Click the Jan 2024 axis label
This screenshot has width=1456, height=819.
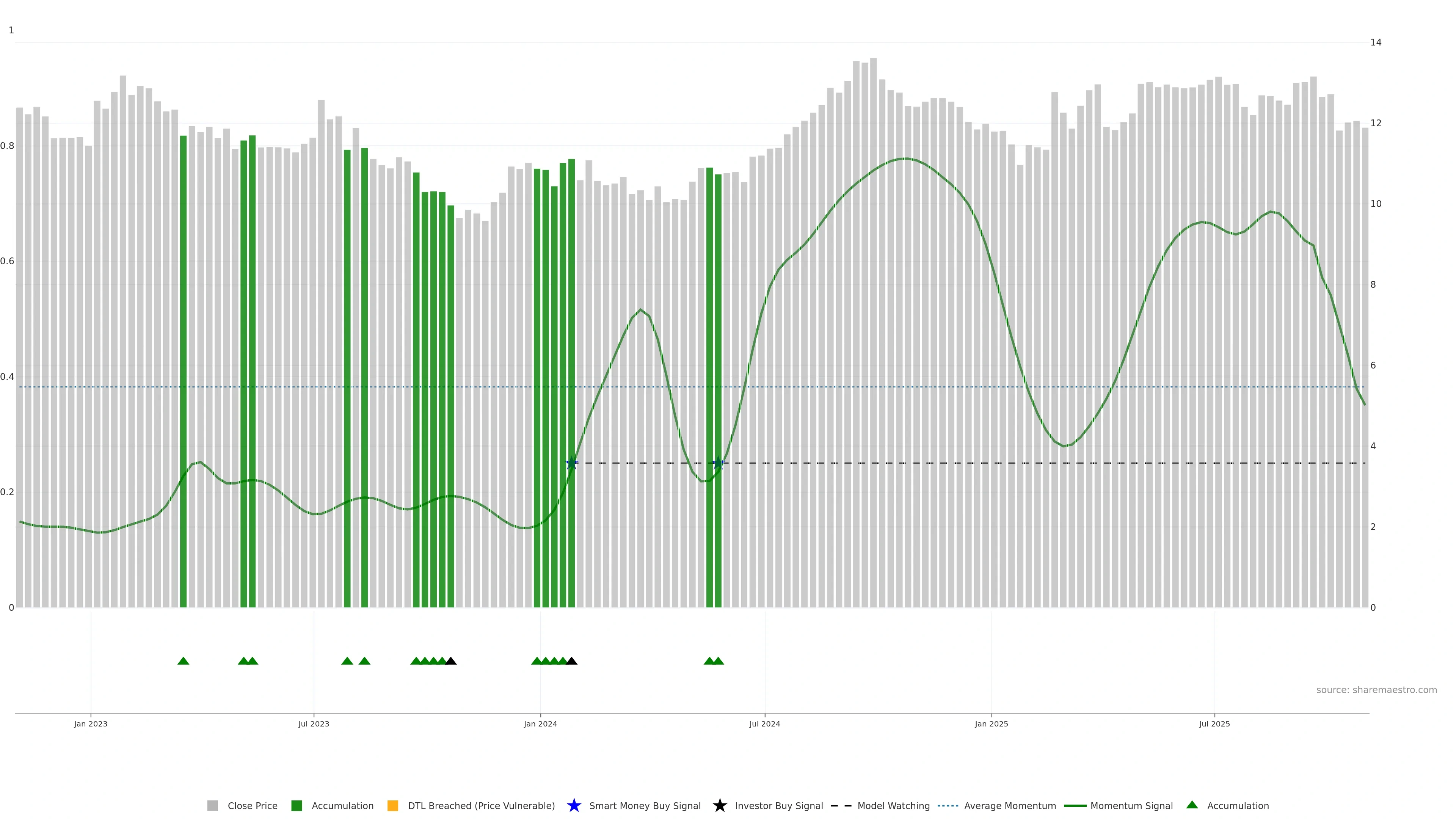[x=540, y=724]
